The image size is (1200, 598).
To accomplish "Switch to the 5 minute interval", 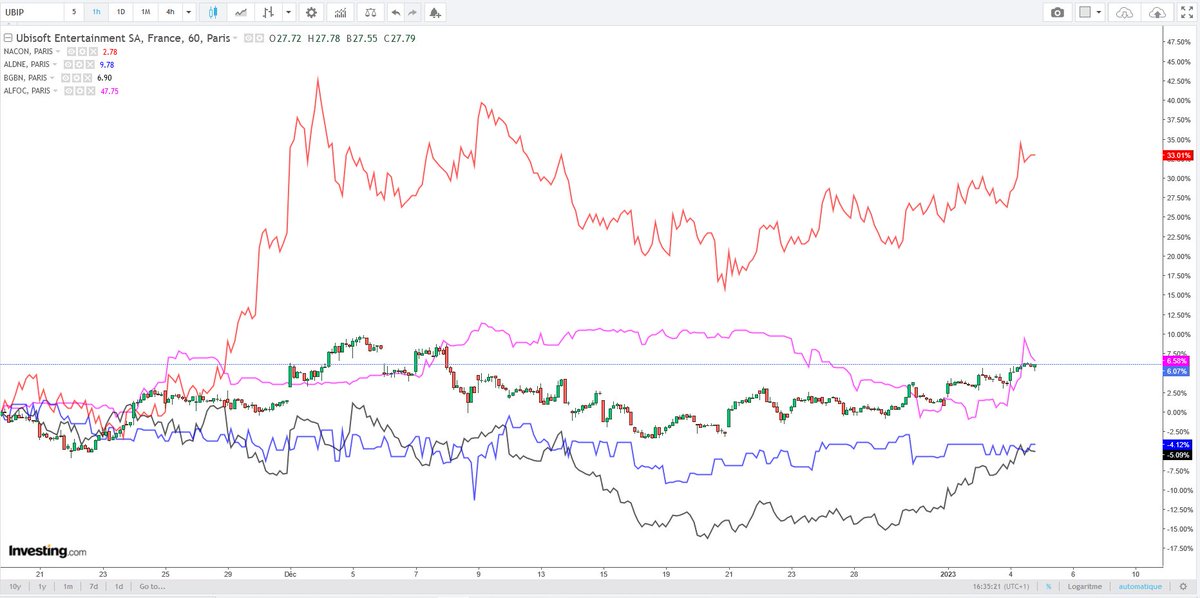I will pos(74,12).
